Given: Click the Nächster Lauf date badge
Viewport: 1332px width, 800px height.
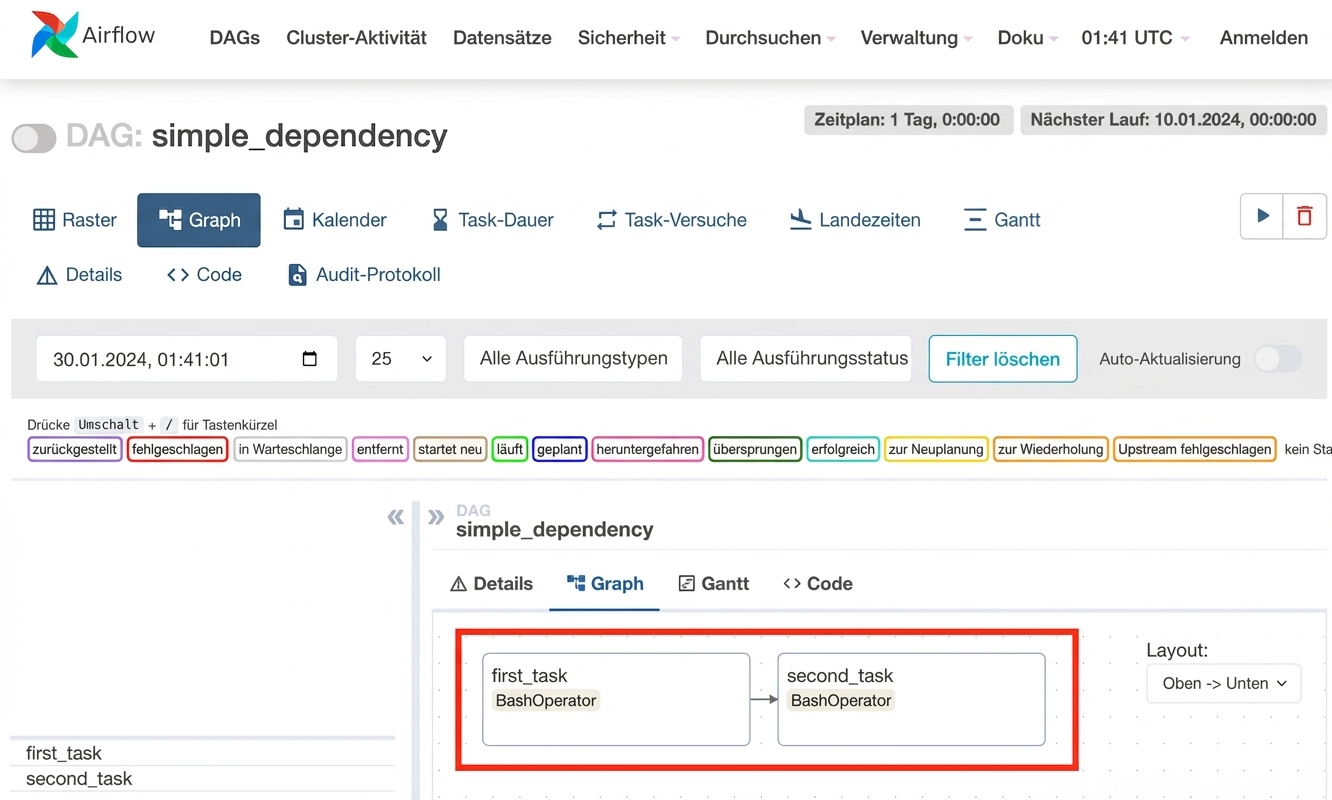Looking at the screenshot, I should (x=1173, y=120).
